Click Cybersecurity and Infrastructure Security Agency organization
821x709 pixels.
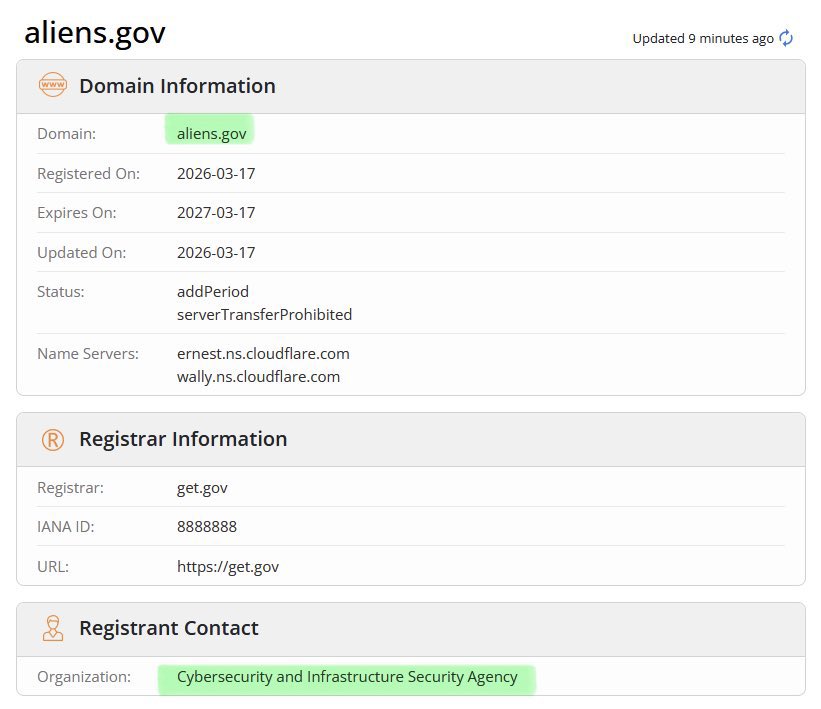[347, 677]
